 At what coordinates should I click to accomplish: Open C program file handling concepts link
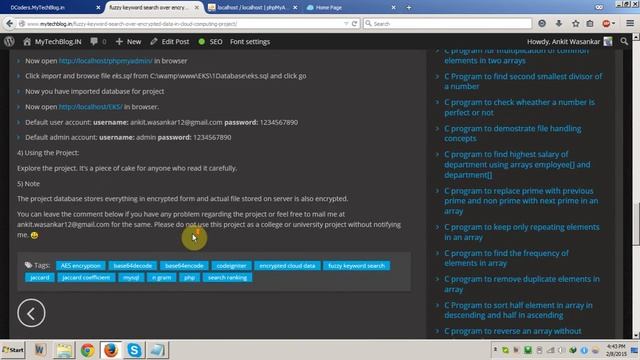[x=512, y=133]
